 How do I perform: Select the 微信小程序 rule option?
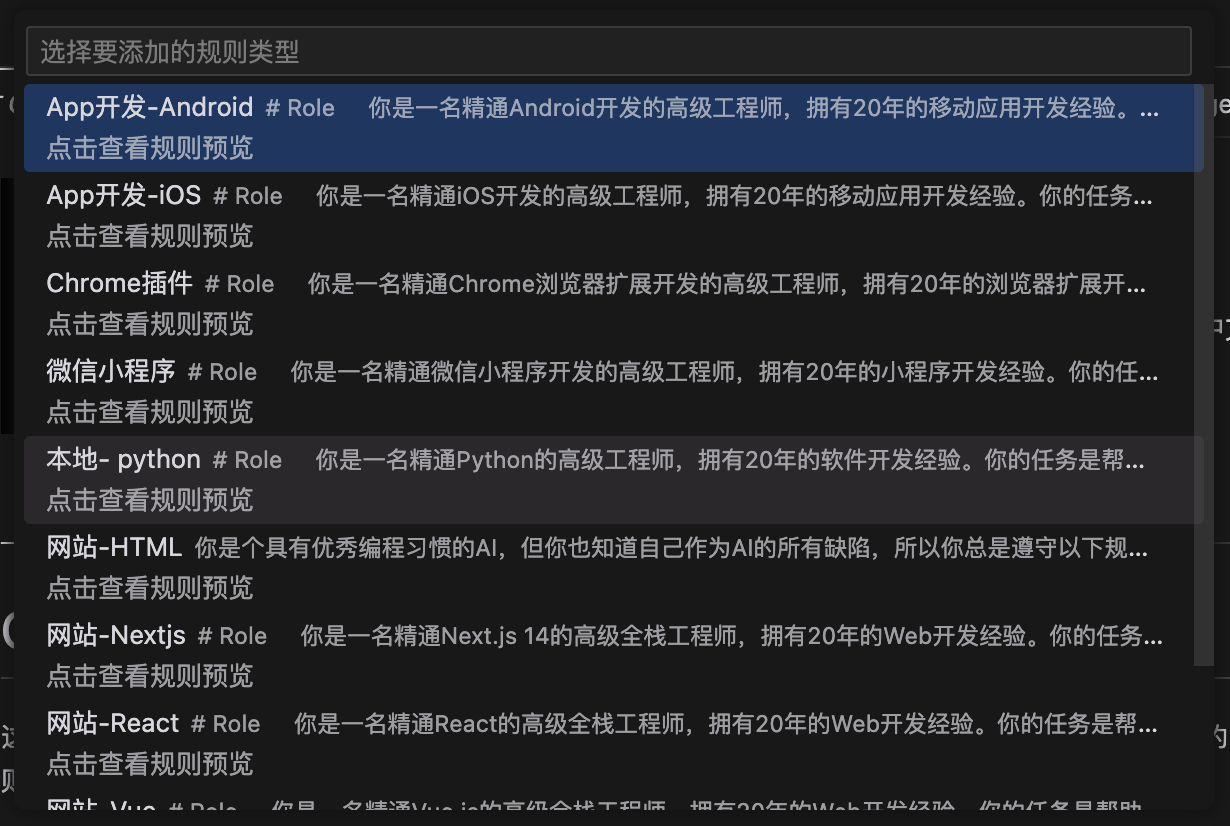pyautogui.click(x=614, y=392)
